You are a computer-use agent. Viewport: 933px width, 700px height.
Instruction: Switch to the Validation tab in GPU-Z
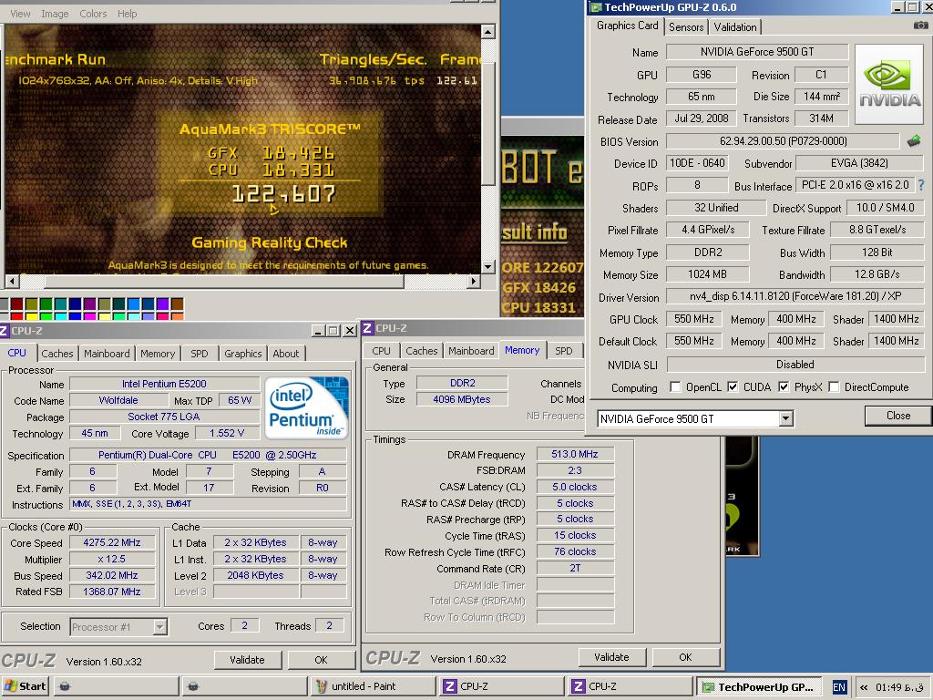click(x=735, y=27)
